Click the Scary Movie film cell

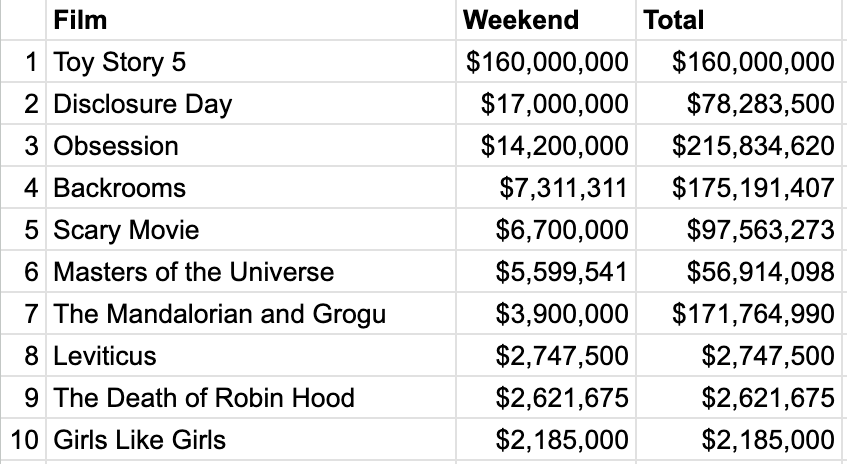click(x=251, y=229)
